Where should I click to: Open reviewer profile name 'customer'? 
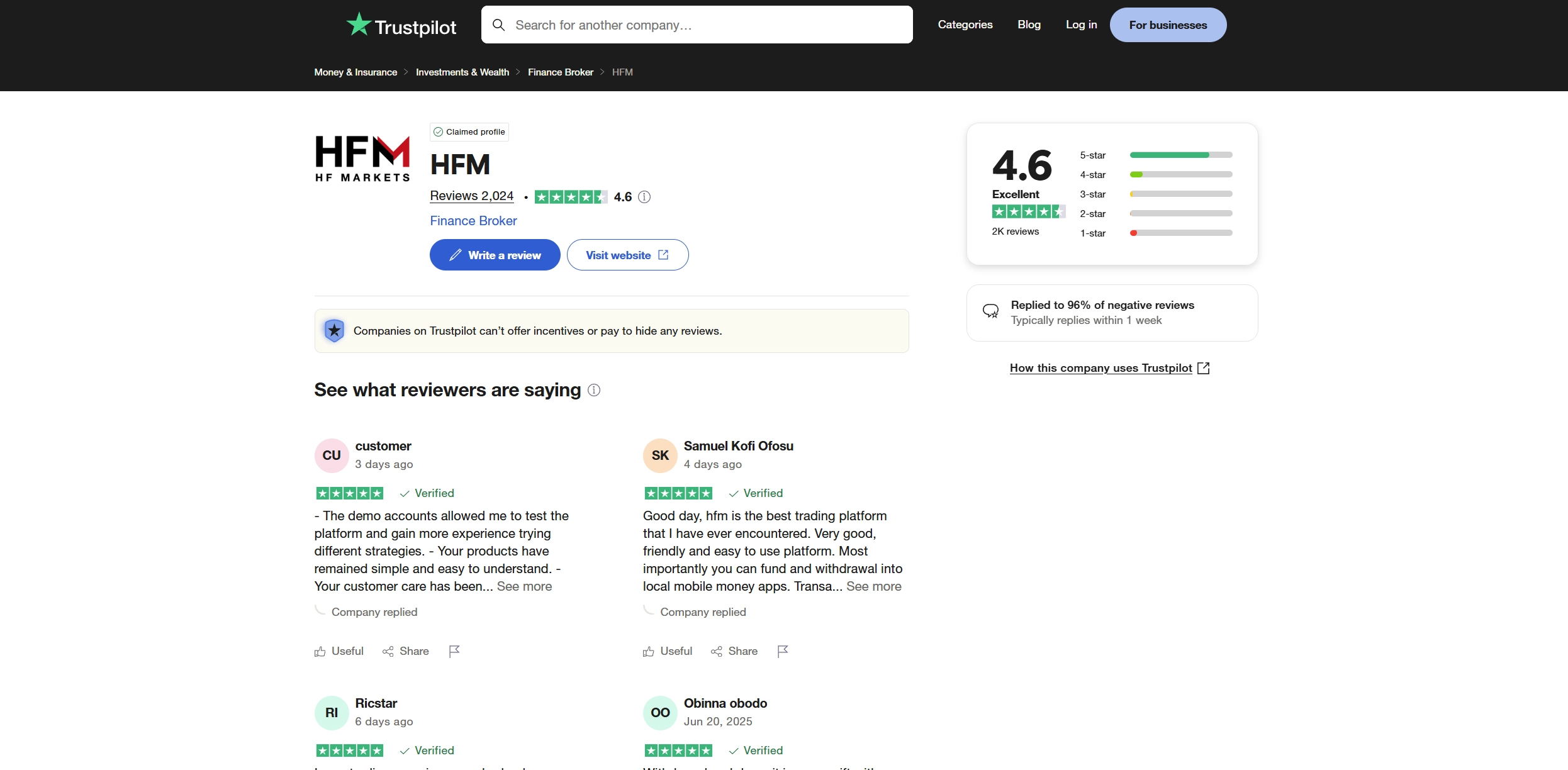click(x=383, y=446)
